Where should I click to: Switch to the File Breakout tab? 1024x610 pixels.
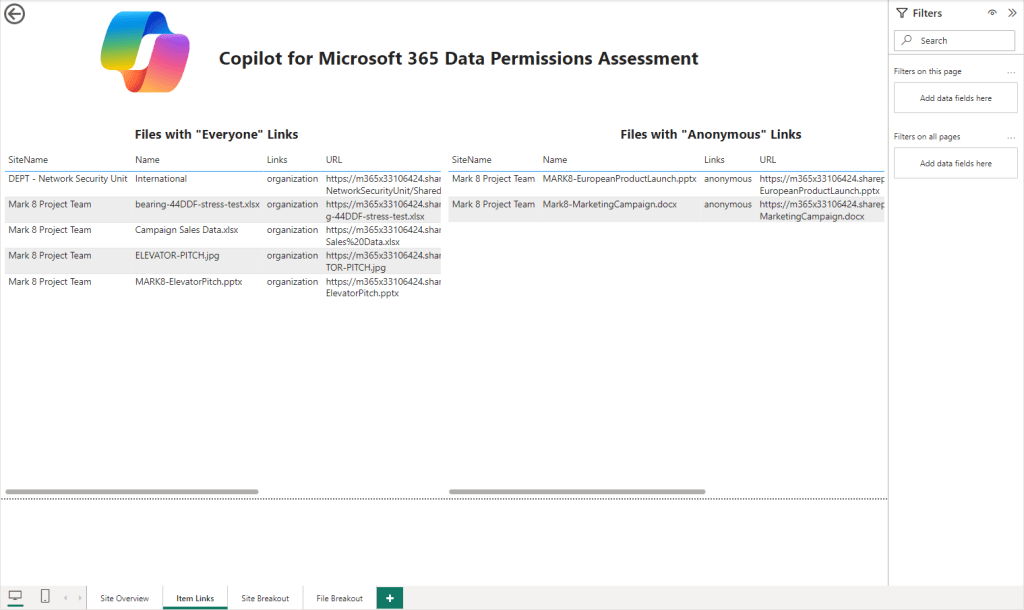tap(339, 598)
